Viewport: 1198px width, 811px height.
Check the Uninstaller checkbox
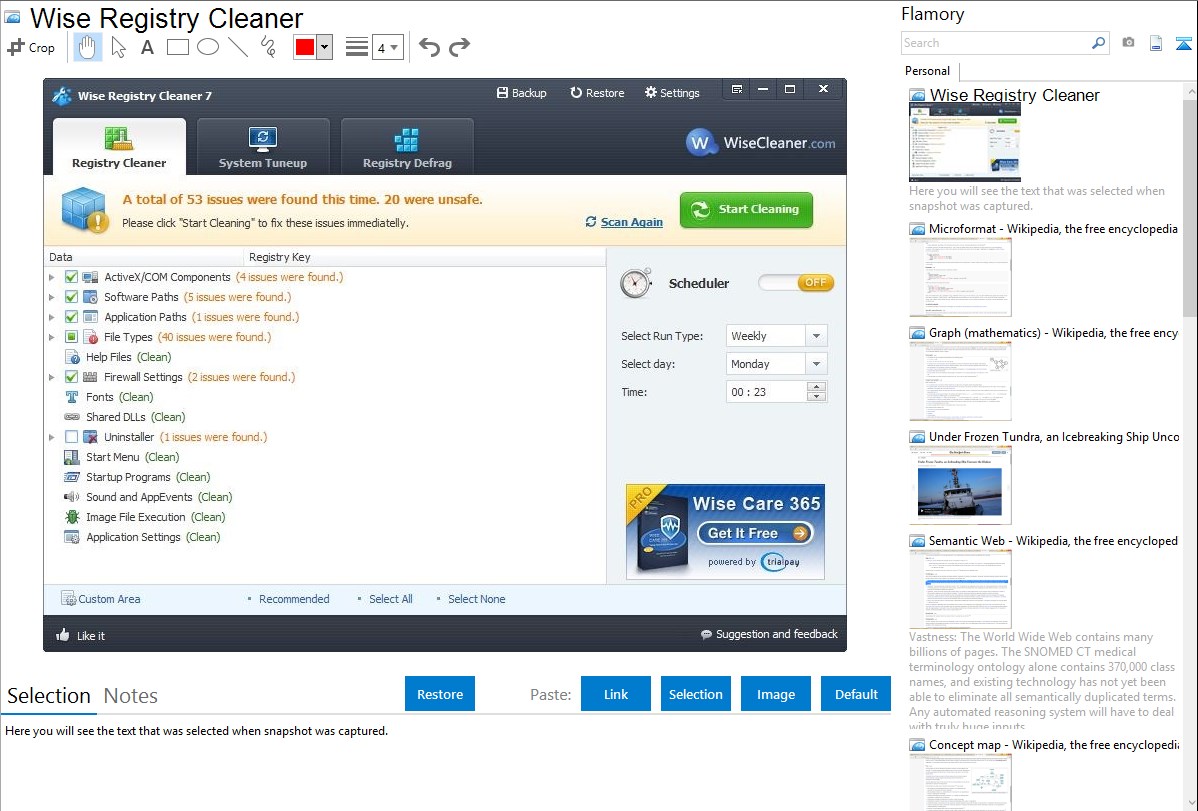pyautogui.click(x=71, y=436)
